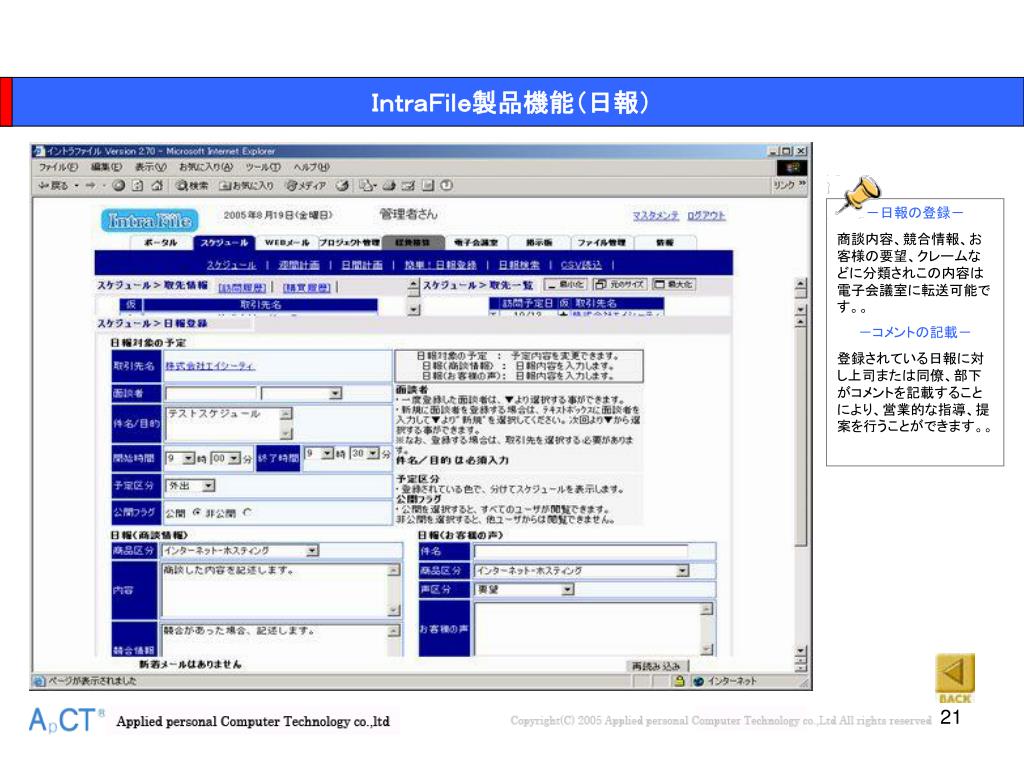Click the 内容 textarea for 商談 details

pyautogui.click(x=281, y=590)
